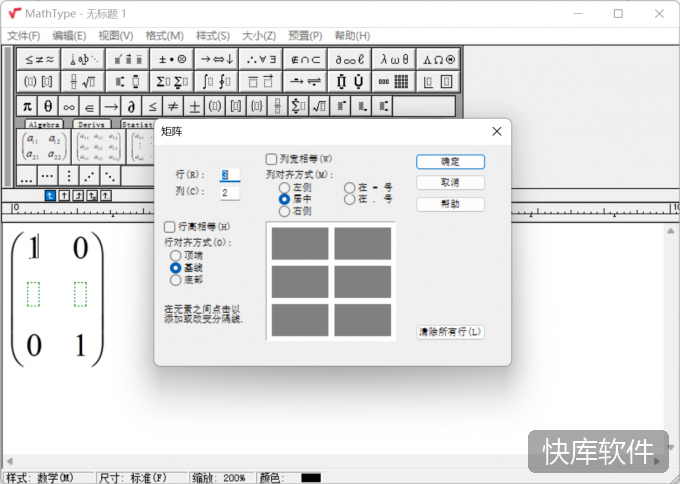Image resolution: width=680 pixels, height=484 pixels.
Task: Switch to the Algebra tab
Action: [x=44, y=124]
